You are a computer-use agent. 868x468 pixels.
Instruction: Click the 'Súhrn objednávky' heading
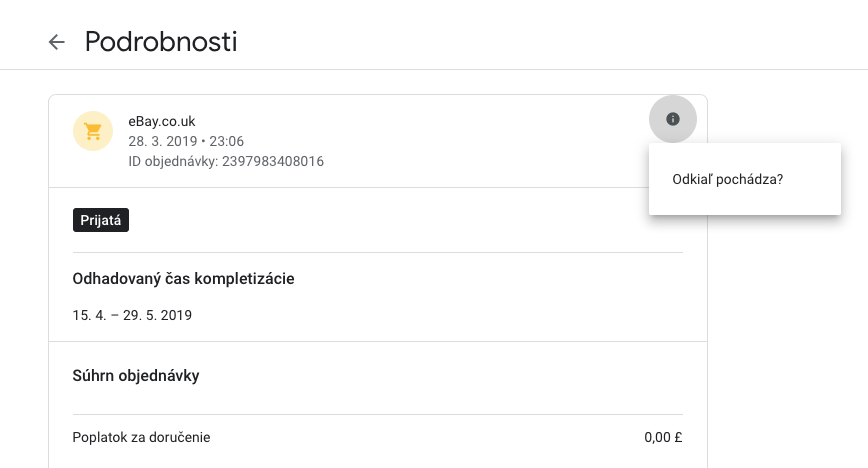tap(136, 376)
